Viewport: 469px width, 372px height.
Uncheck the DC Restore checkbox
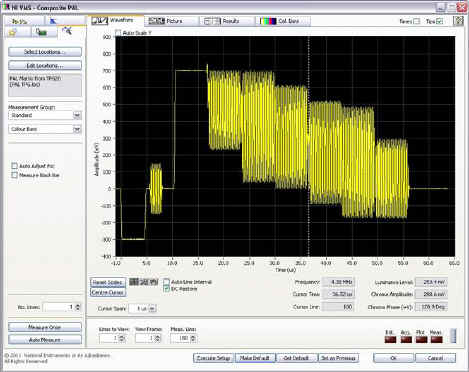(166, 289)
